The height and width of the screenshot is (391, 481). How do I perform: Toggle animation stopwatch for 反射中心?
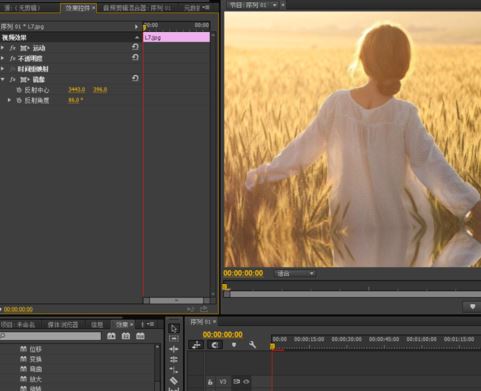tap(19, 90)
